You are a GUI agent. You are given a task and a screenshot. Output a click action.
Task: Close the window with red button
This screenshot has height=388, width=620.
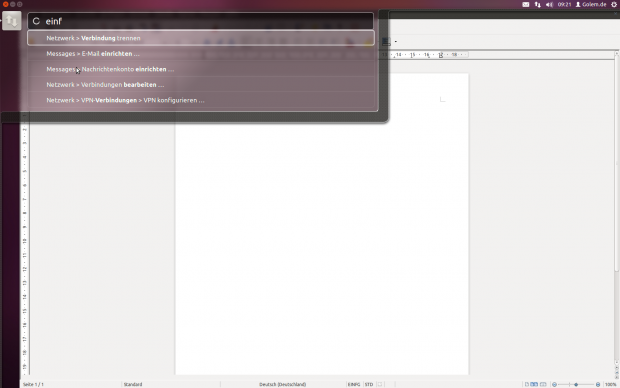6,4
